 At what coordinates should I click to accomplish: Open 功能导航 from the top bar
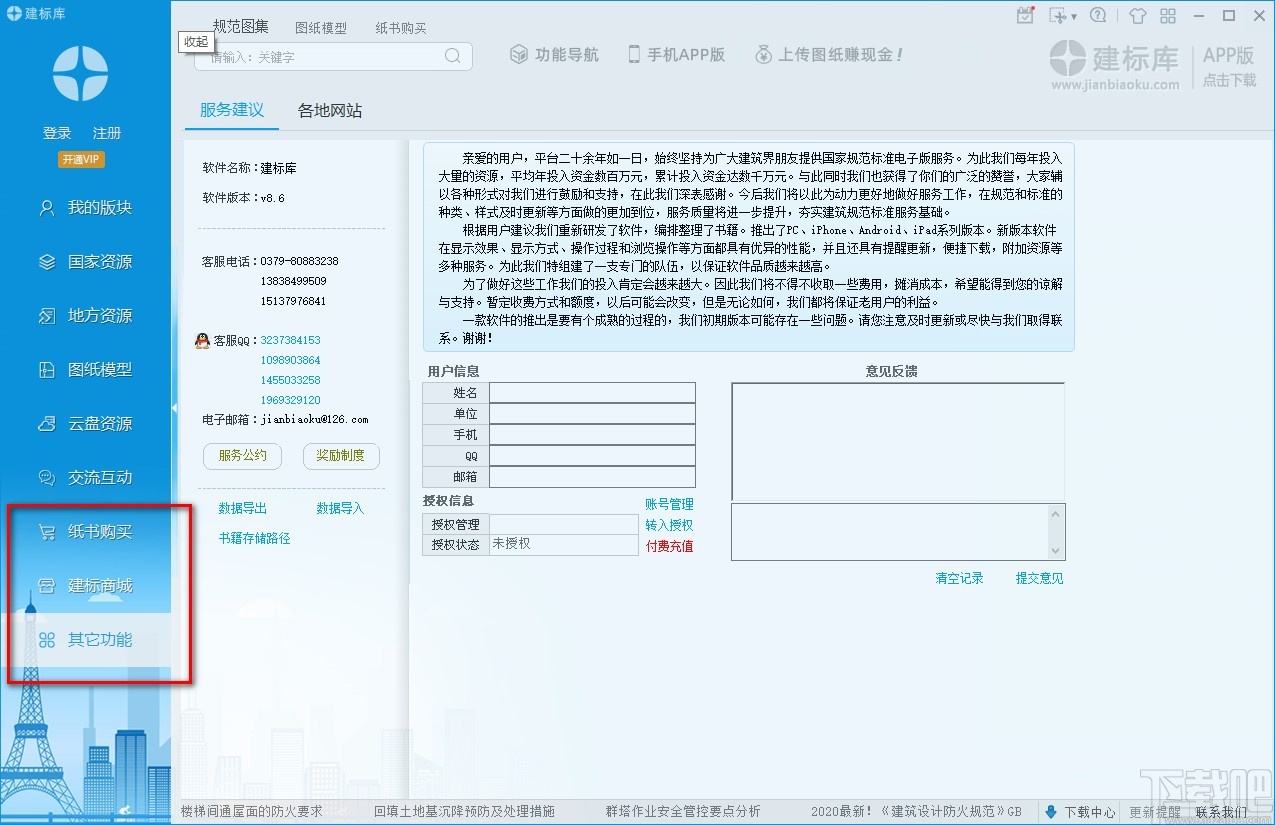(x=554, y=55)
